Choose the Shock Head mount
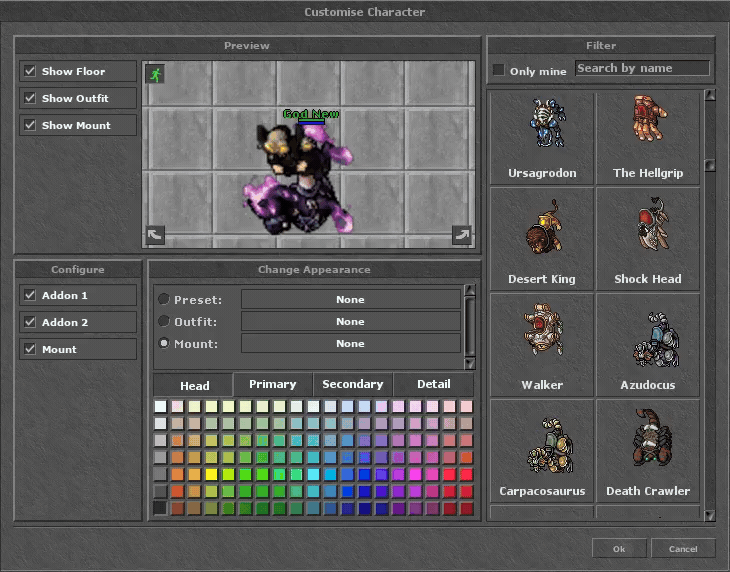 pyautogui.click(x=648, y=239)
